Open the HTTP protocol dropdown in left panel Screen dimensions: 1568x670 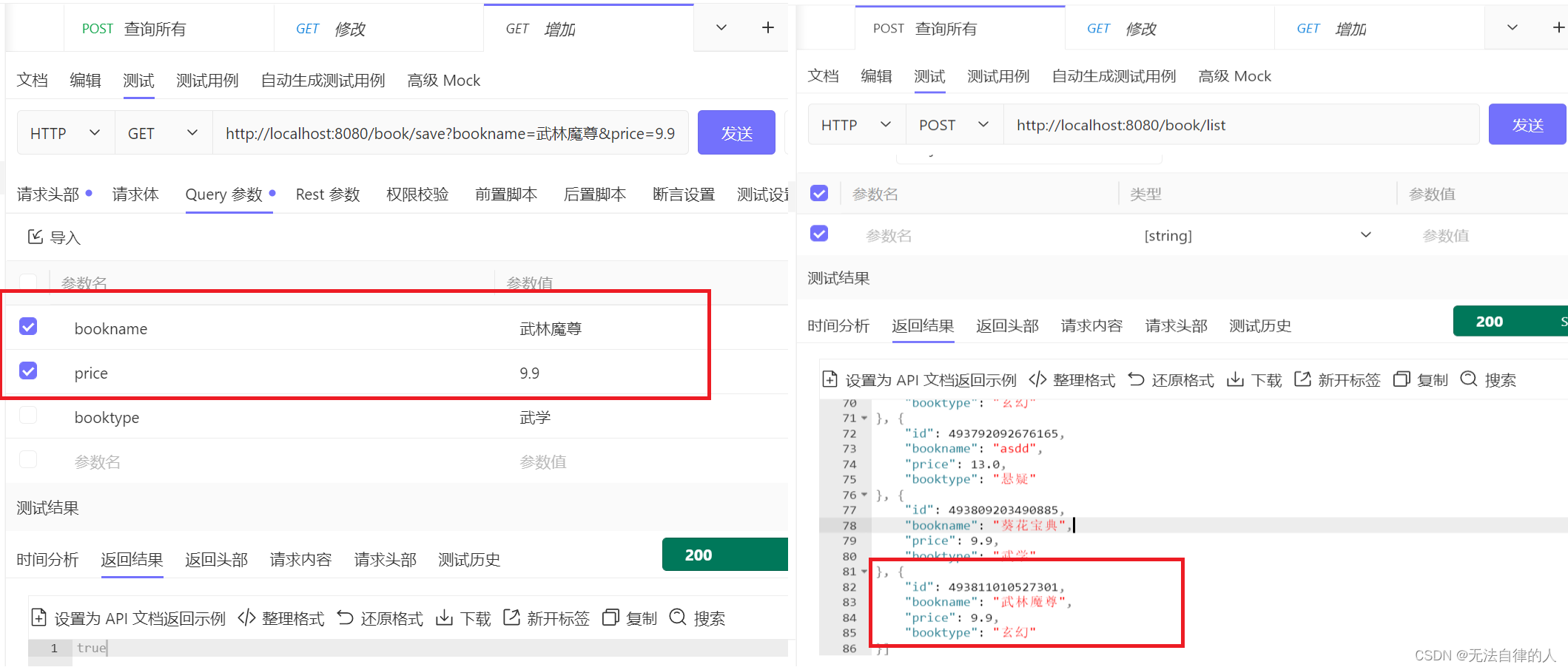click(x=66, y=133)
